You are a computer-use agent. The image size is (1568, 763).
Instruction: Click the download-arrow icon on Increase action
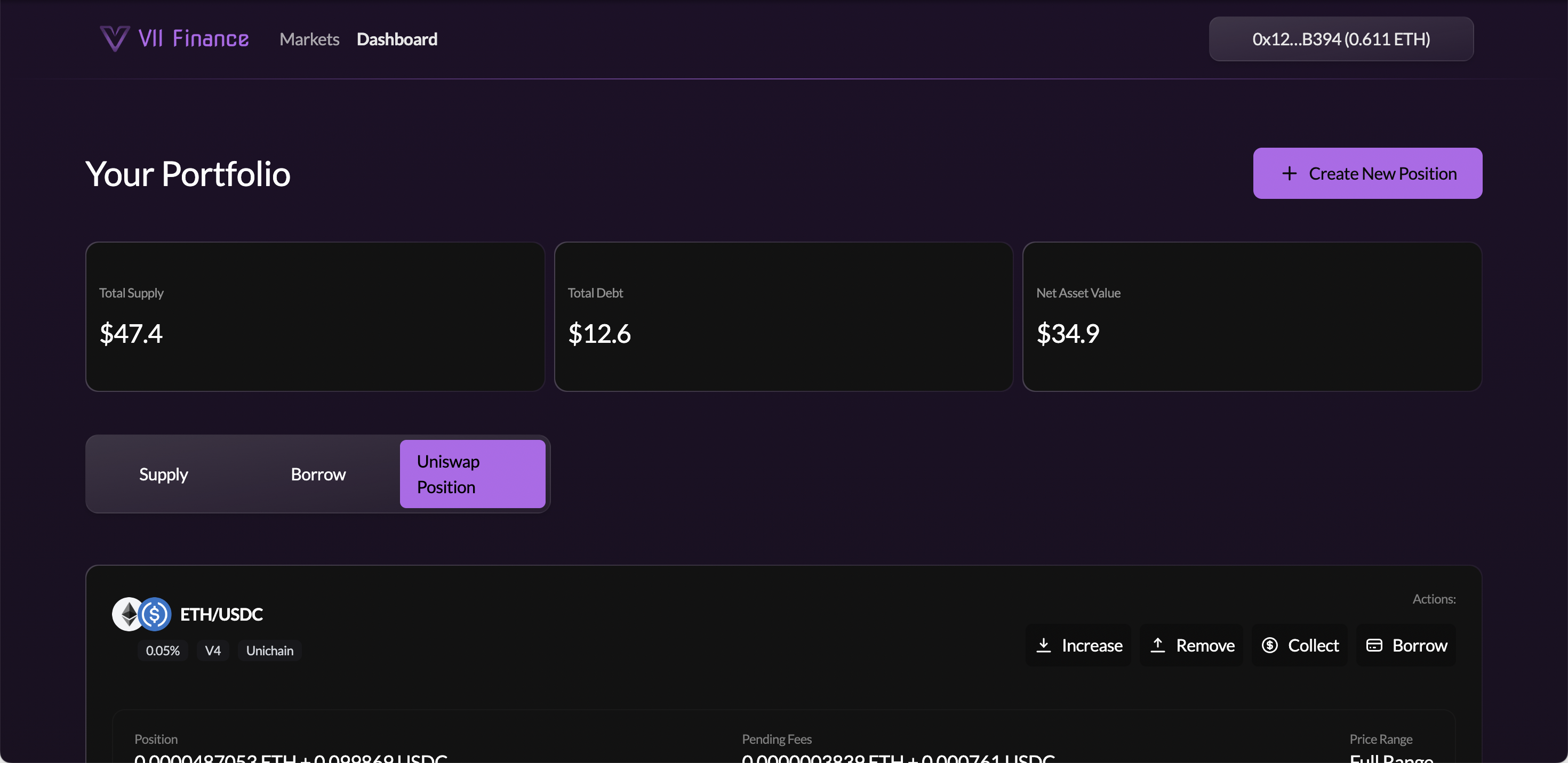(1044, 645)
